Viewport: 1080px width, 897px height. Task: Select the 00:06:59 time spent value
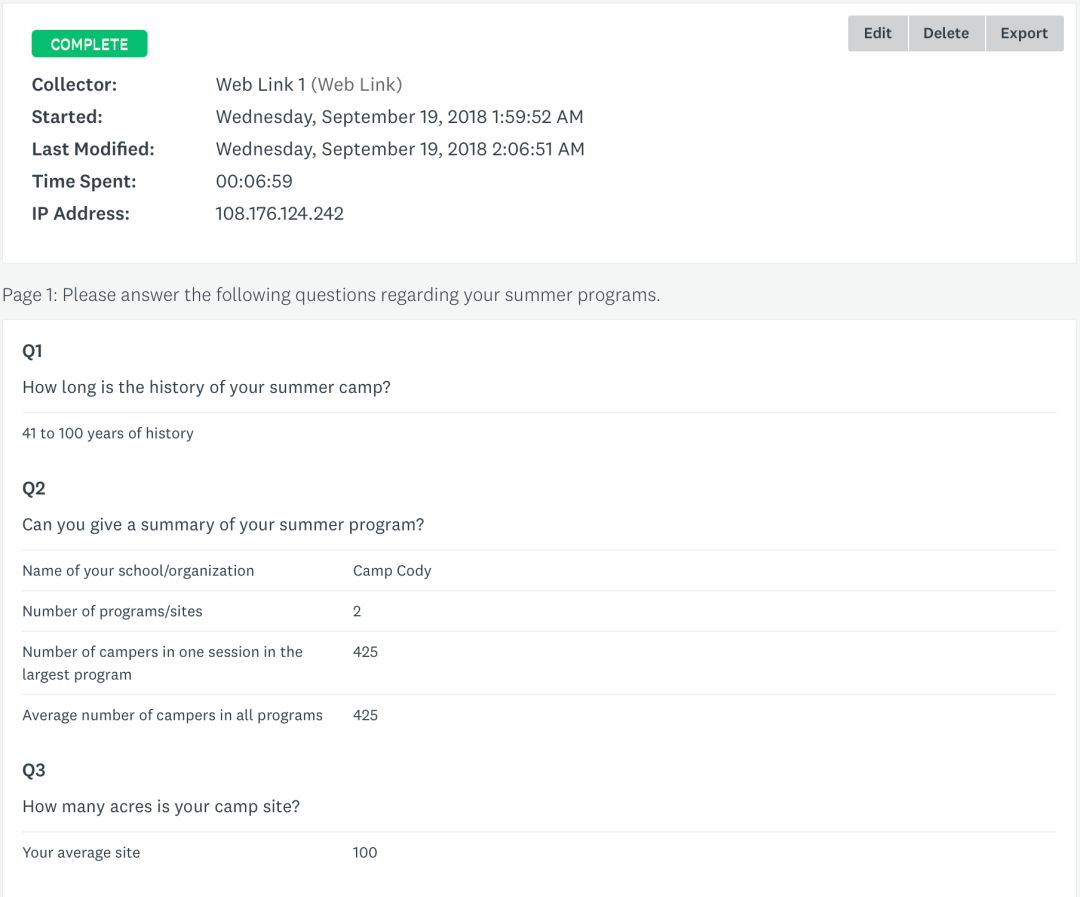(x=254, y=181)
